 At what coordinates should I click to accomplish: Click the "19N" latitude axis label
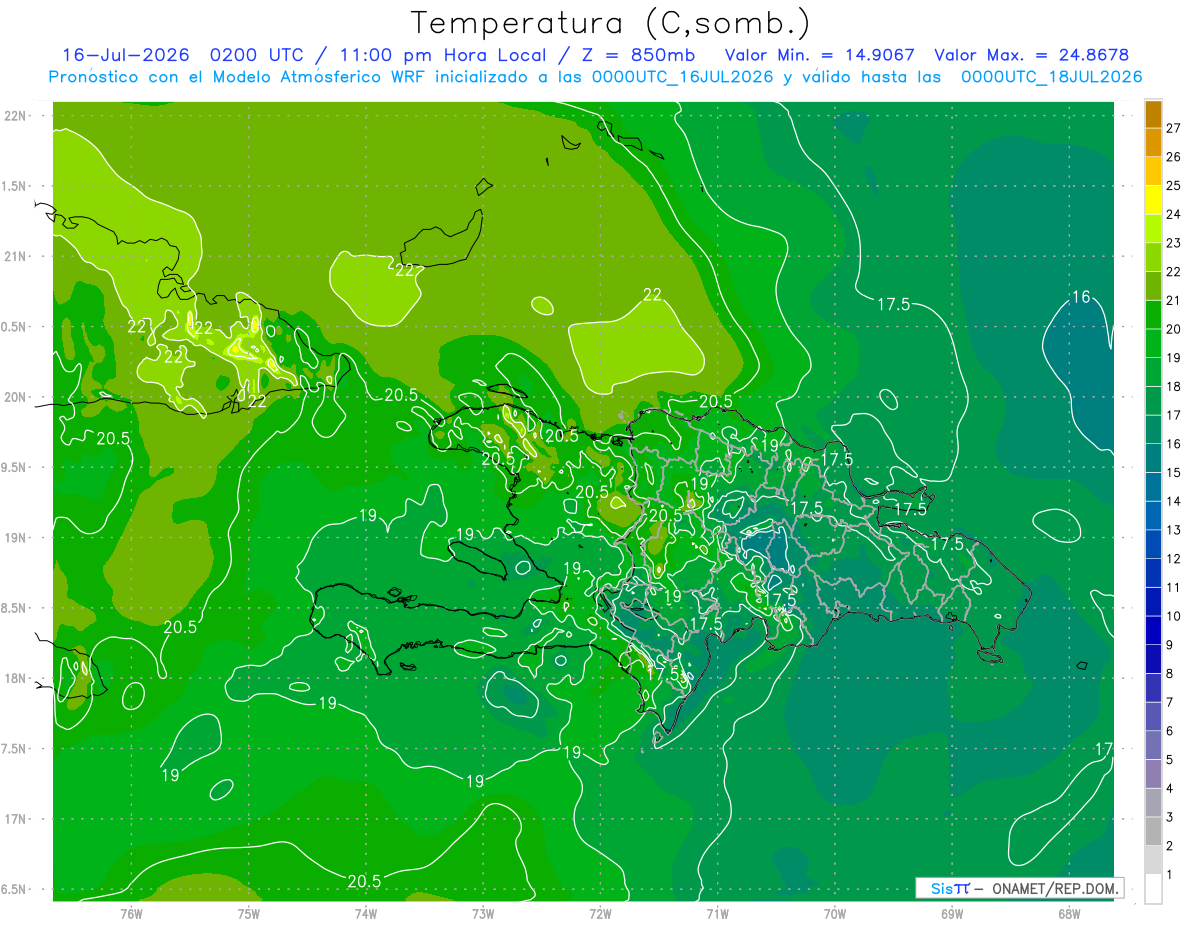(16, 538)
